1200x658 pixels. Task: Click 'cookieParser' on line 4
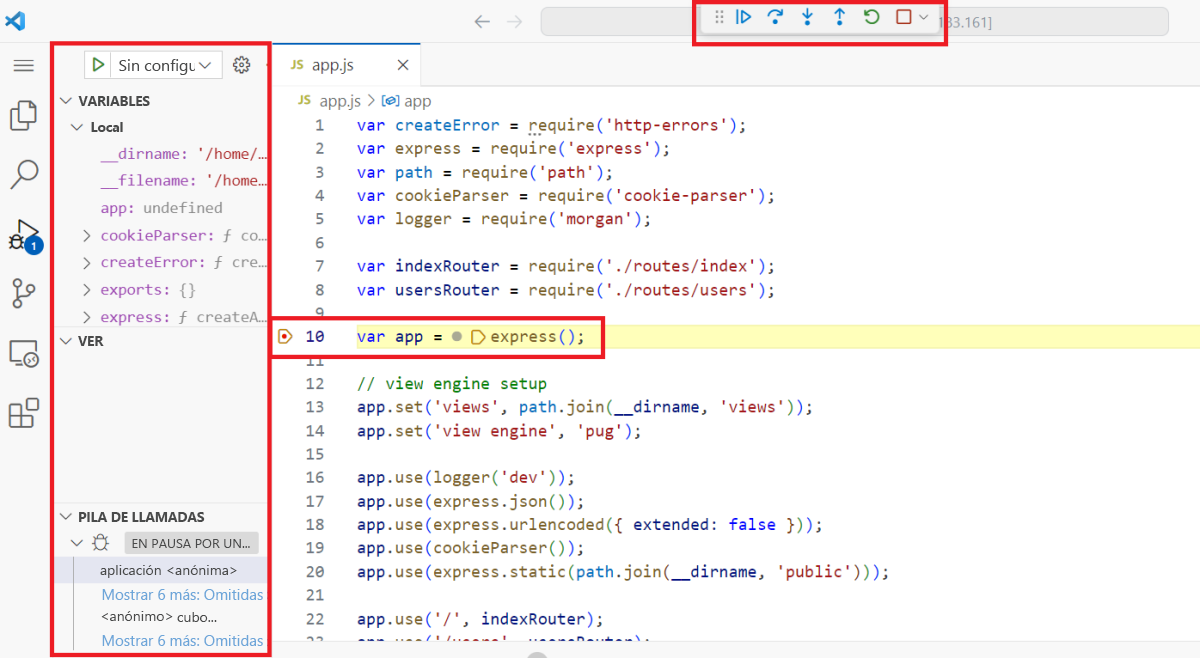click(x=452, y=196)
